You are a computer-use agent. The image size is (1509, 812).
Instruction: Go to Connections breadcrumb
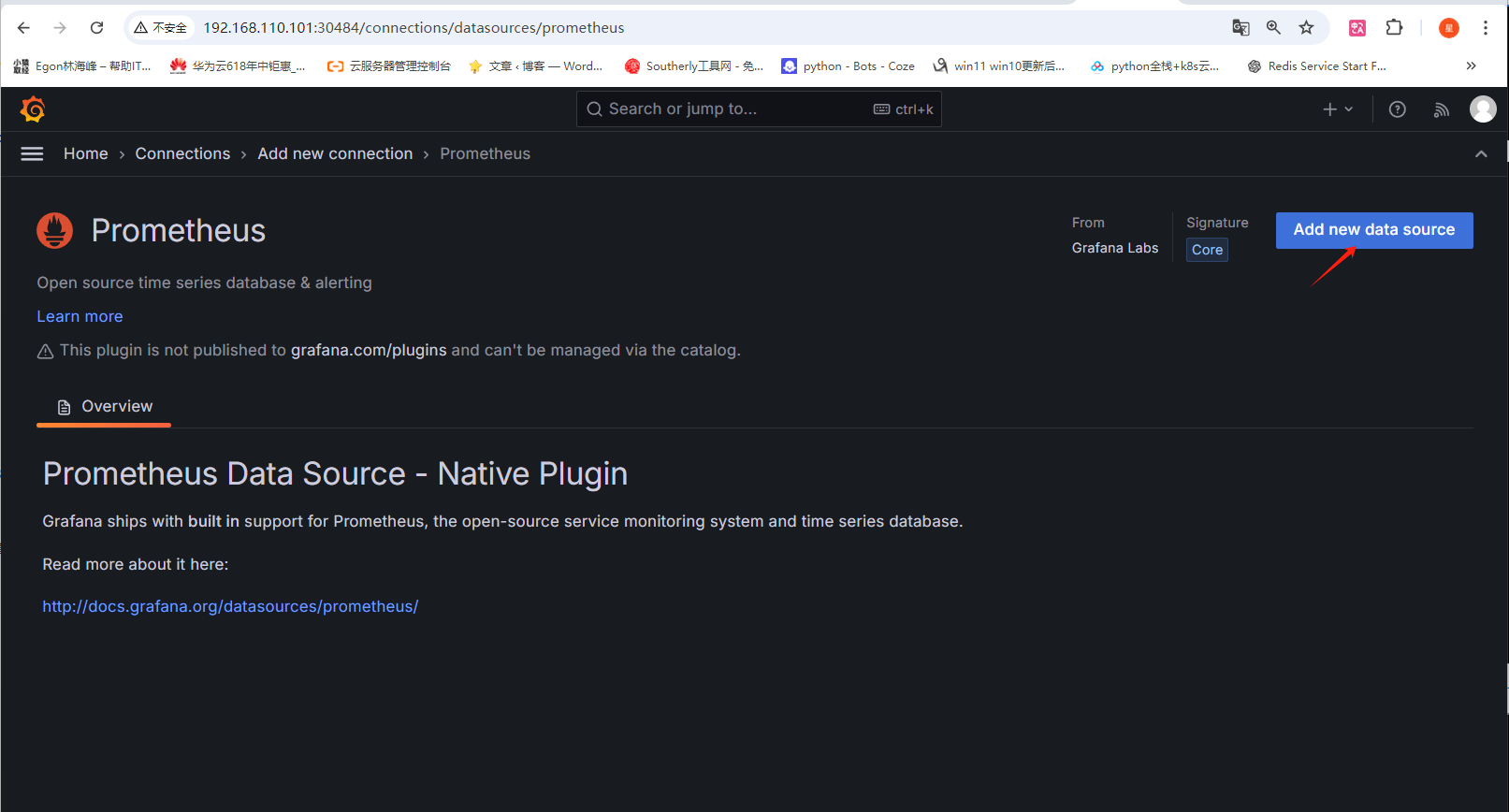click(182, 154)
